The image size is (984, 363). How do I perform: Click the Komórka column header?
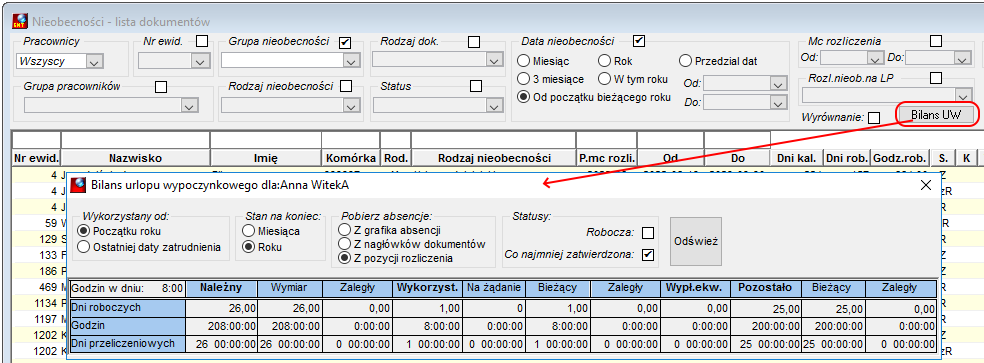point(351,158)
